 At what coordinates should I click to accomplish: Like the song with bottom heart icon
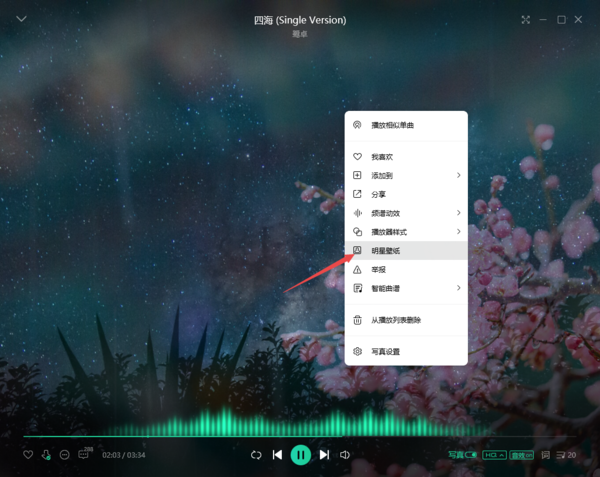pos(28,454)
